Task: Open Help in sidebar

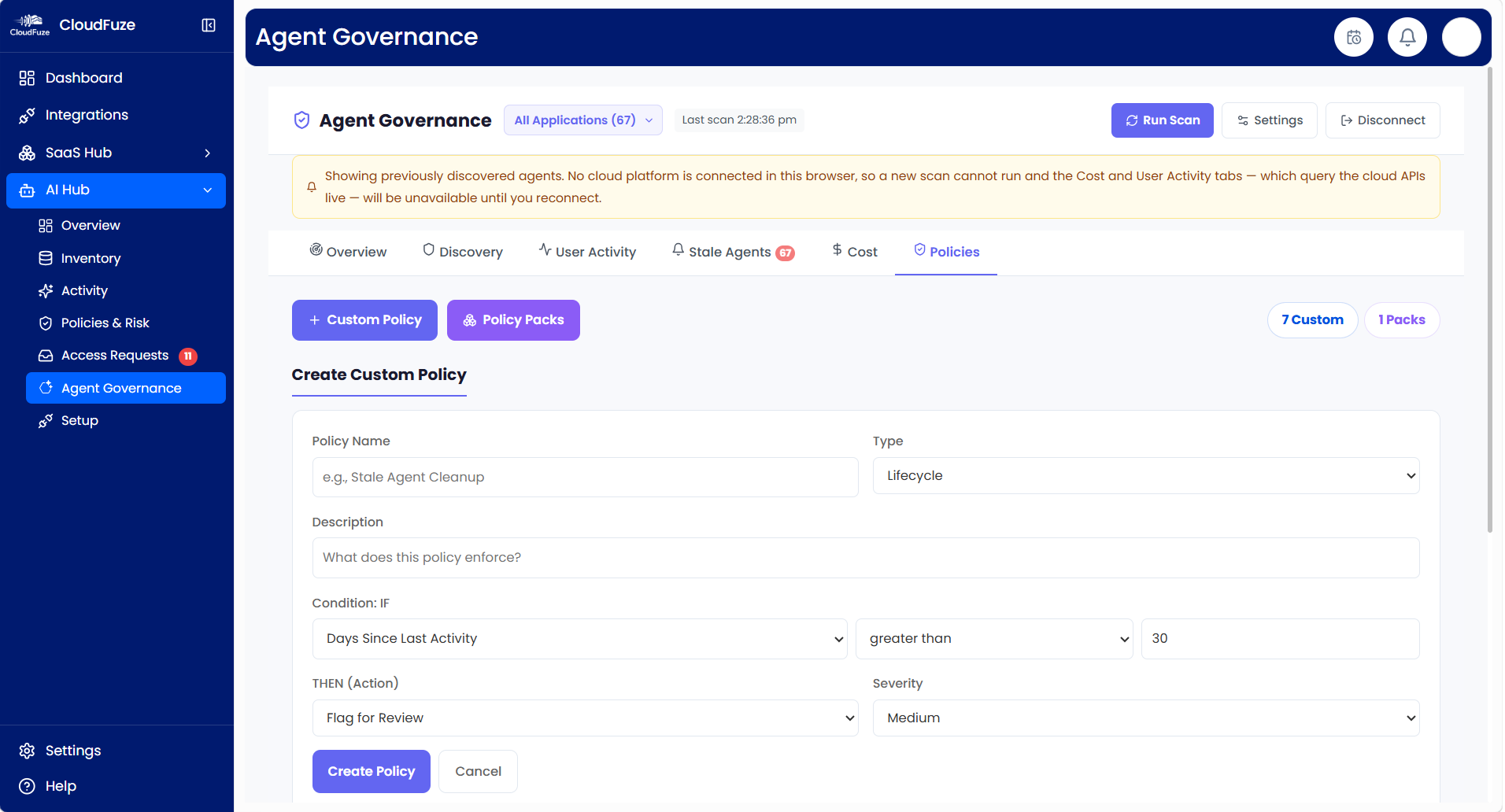Action: (x=116, y=786)
